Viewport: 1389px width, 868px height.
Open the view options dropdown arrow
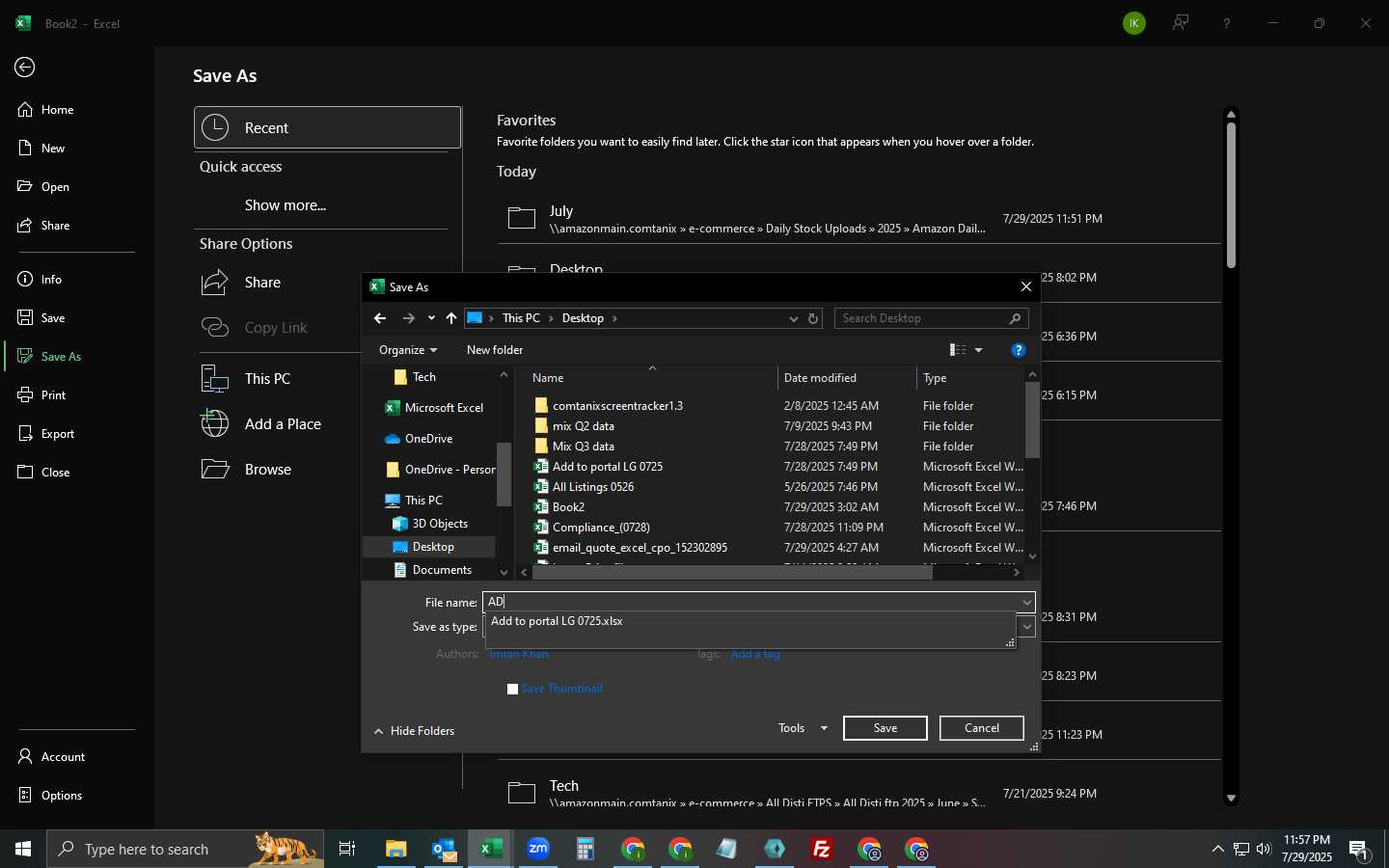[x=979, y=350]
